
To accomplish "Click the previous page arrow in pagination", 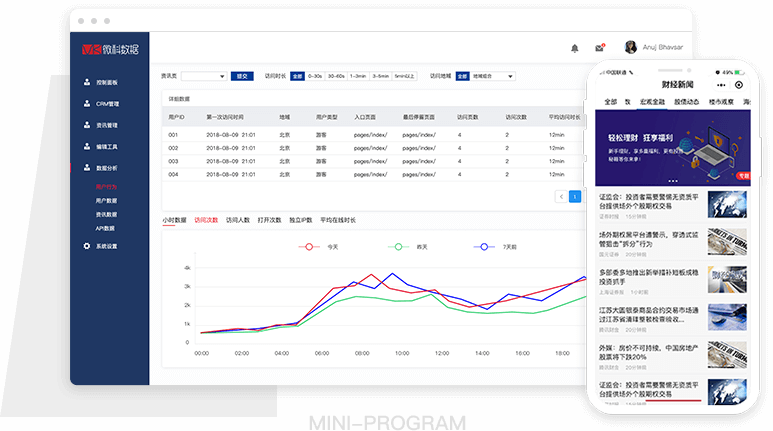I will [x=561, y=197].
